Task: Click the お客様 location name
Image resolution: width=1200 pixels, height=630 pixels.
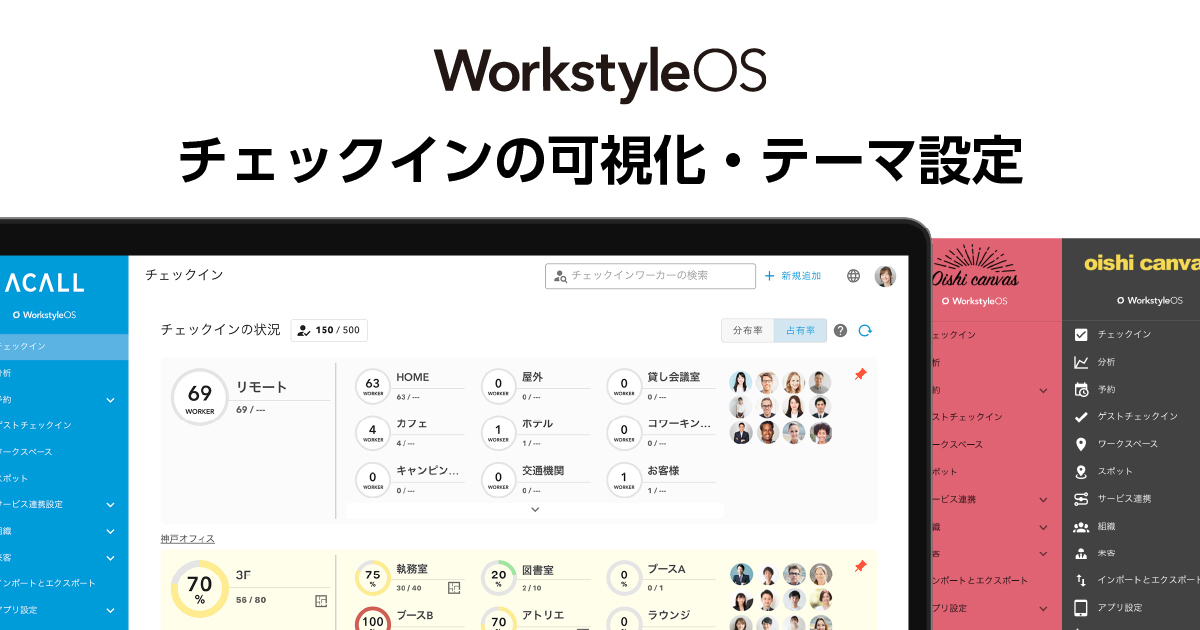Action: [662, 471]
